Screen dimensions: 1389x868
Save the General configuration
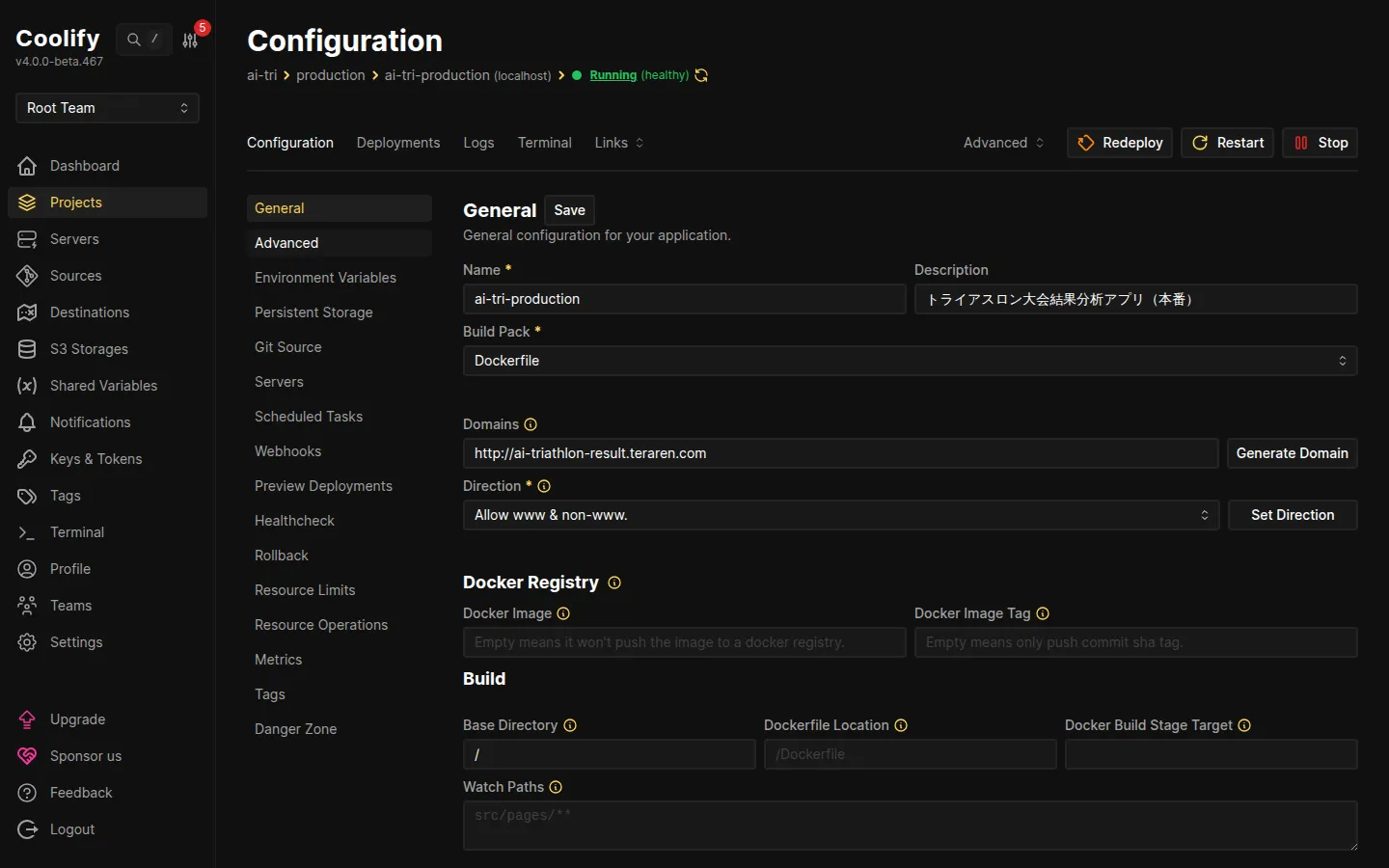point(569,210)
